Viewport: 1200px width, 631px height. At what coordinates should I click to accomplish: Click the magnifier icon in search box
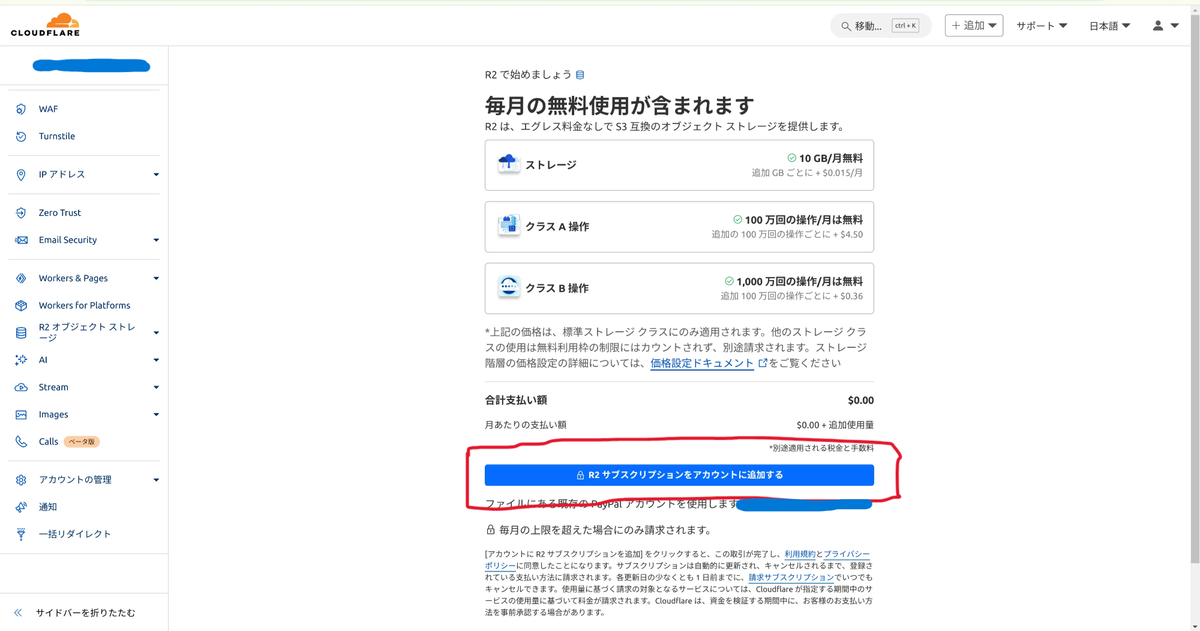coord(847,26)
